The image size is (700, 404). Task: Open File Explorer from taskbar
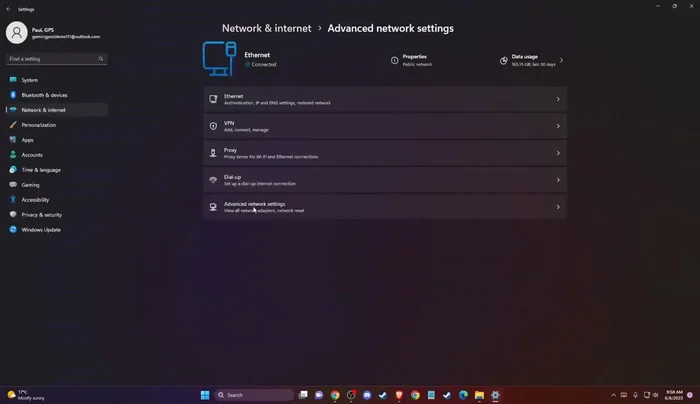pos(479,395)
